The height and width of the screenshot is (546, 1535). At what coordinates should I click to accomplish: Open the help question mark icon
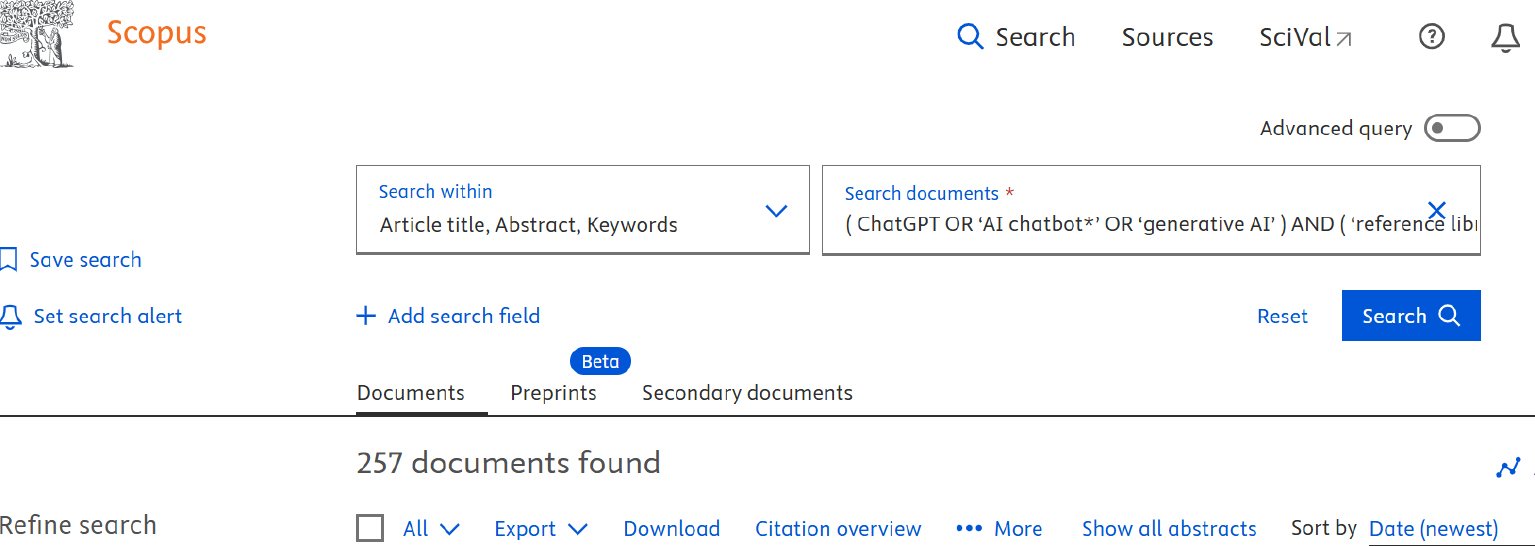(x=1432, y=37)
